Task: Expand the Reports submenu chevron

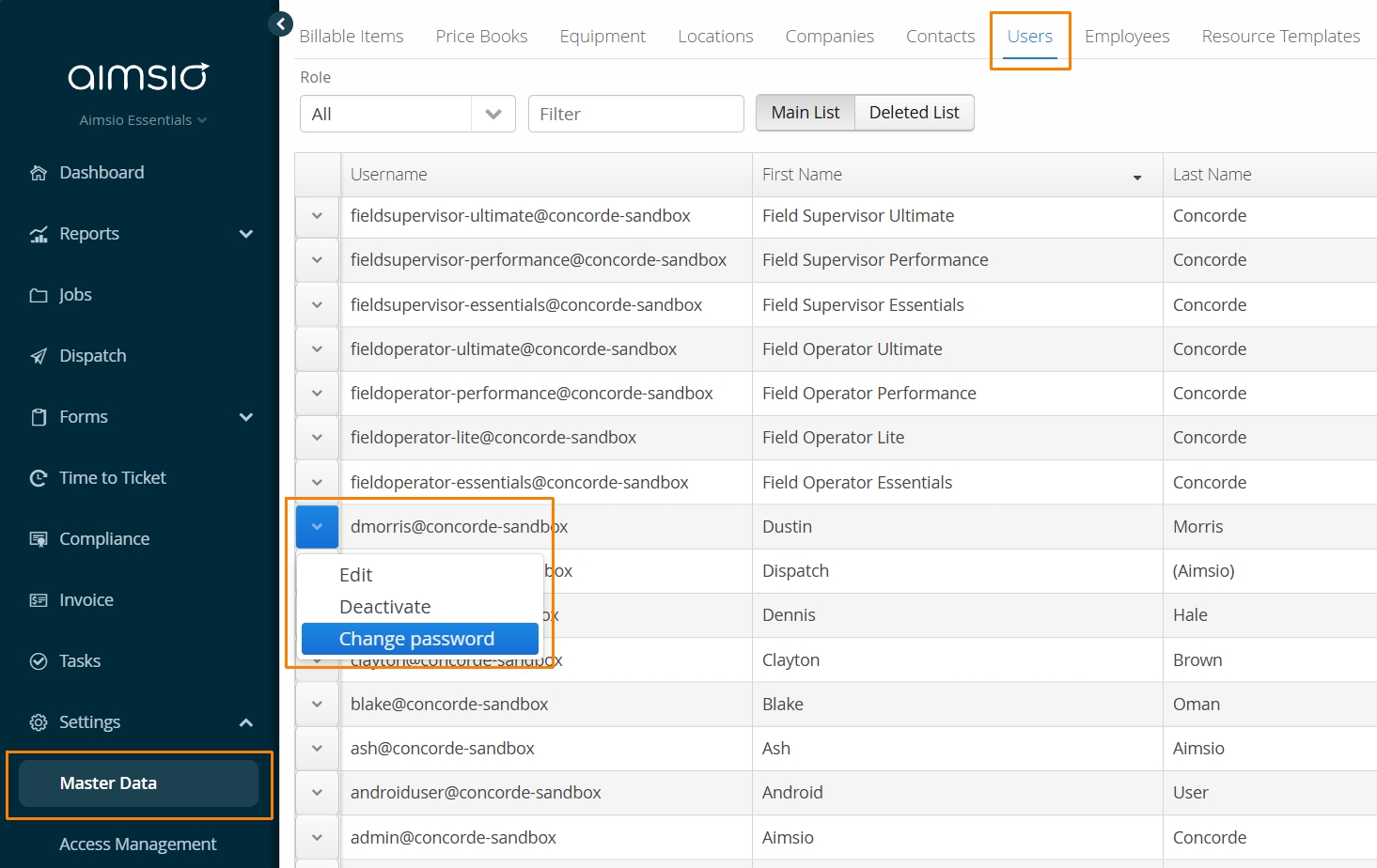Action: [246, 234]
